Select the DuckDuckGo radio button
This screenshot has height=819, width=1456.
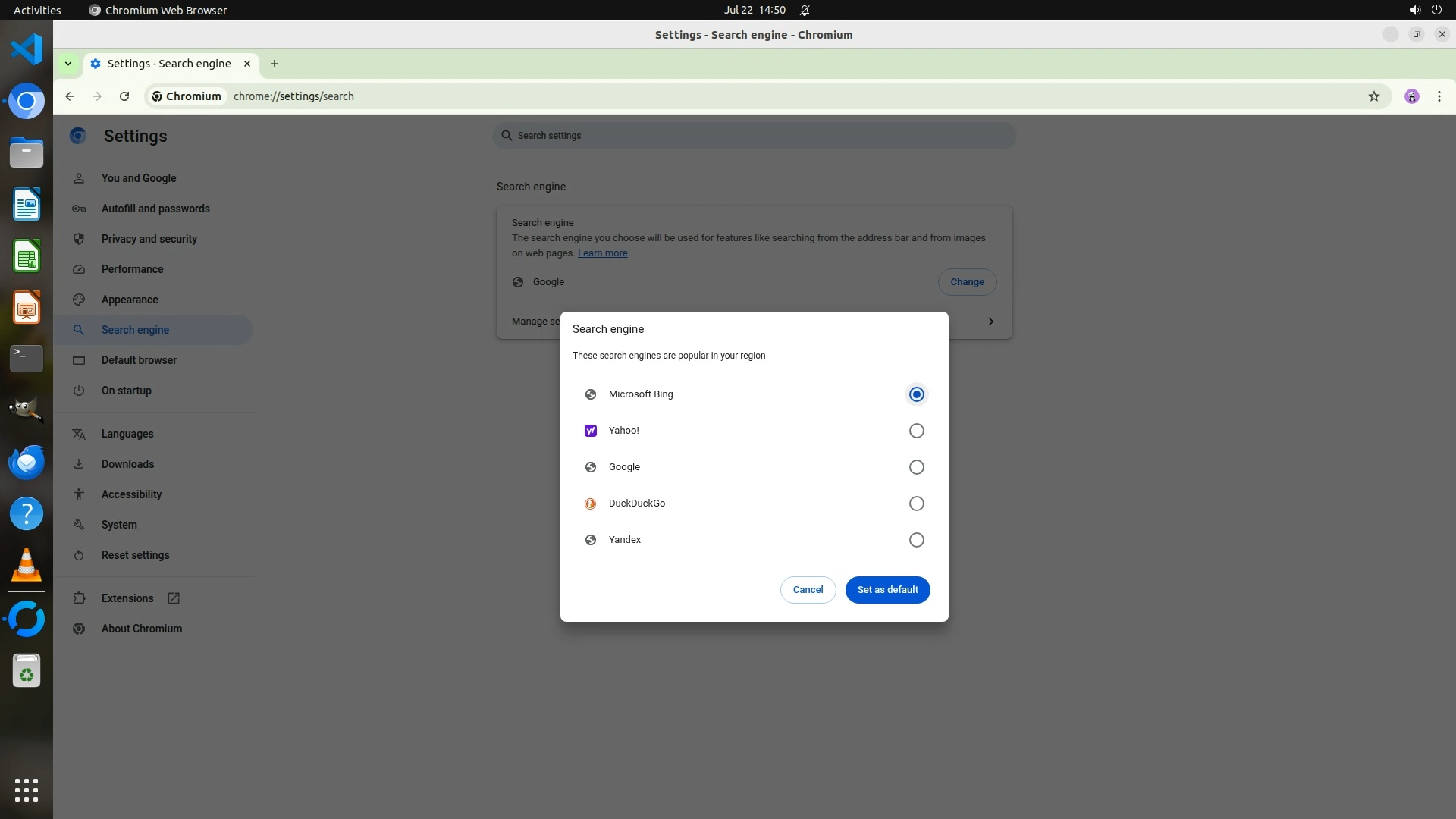click(916, 504)
